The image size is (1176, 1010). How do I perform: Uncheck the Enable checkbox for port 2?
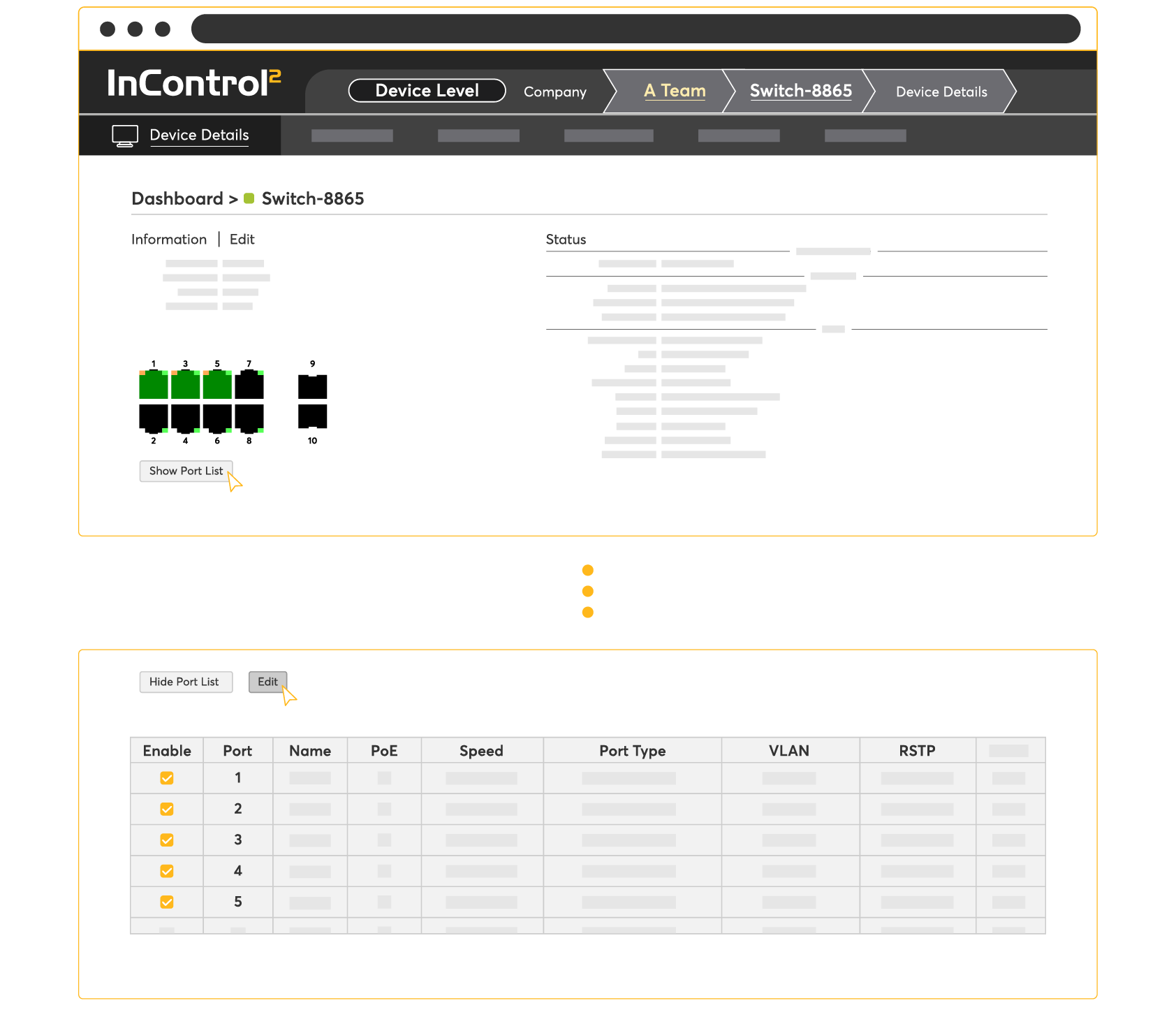pos(167,809)
